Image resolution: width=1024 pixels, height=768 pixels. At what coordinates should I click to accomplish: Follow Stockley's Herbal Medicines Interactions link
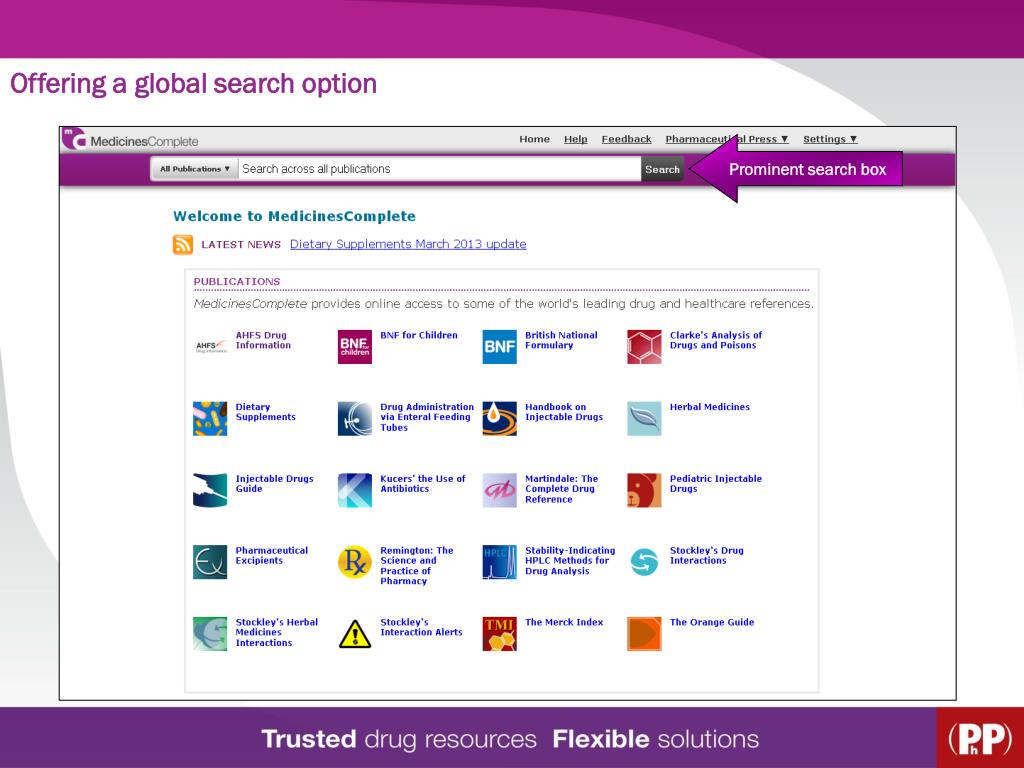coord(276,633)
